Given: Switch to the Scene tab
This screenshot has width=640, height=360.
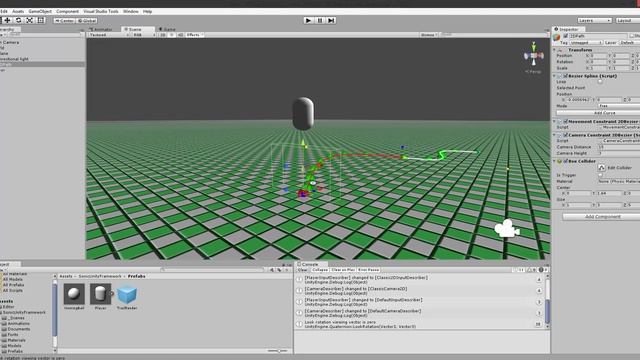Looking at the screenshot, I should 138,29.
